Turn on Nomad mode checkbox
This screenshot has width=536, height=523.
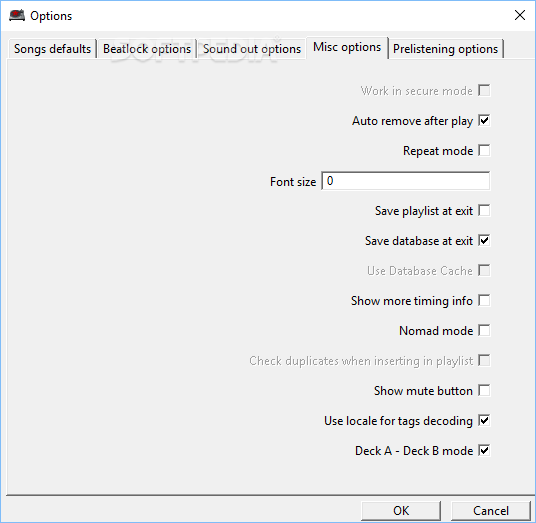point(484,331)
